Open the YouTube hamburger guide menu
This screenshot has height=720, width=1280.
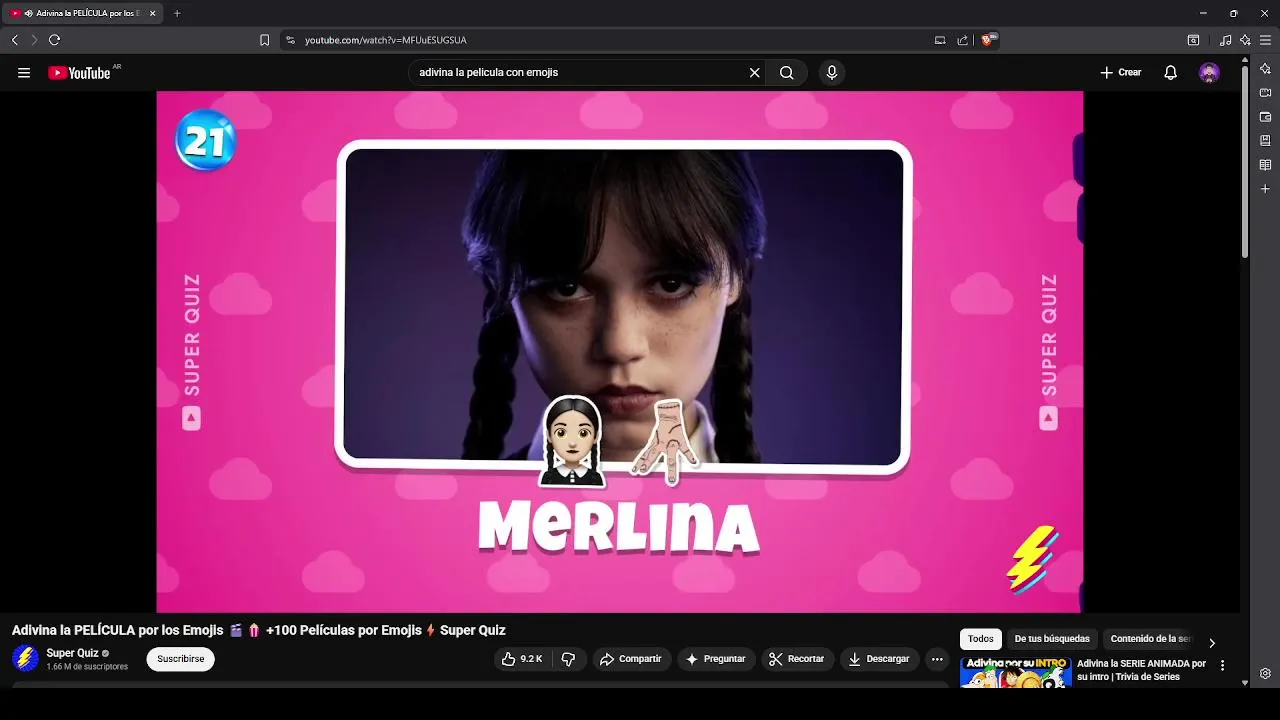[24, 73]
